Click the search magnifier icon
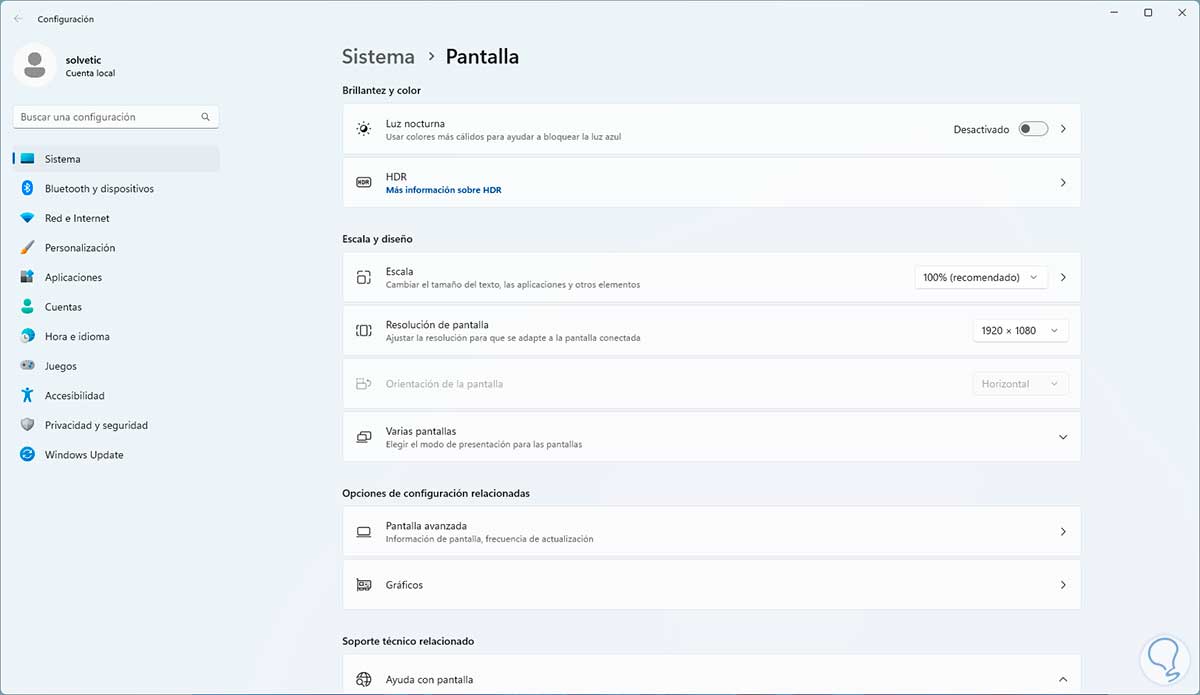This screenshot has height=695, width=1200. [205, 117]
